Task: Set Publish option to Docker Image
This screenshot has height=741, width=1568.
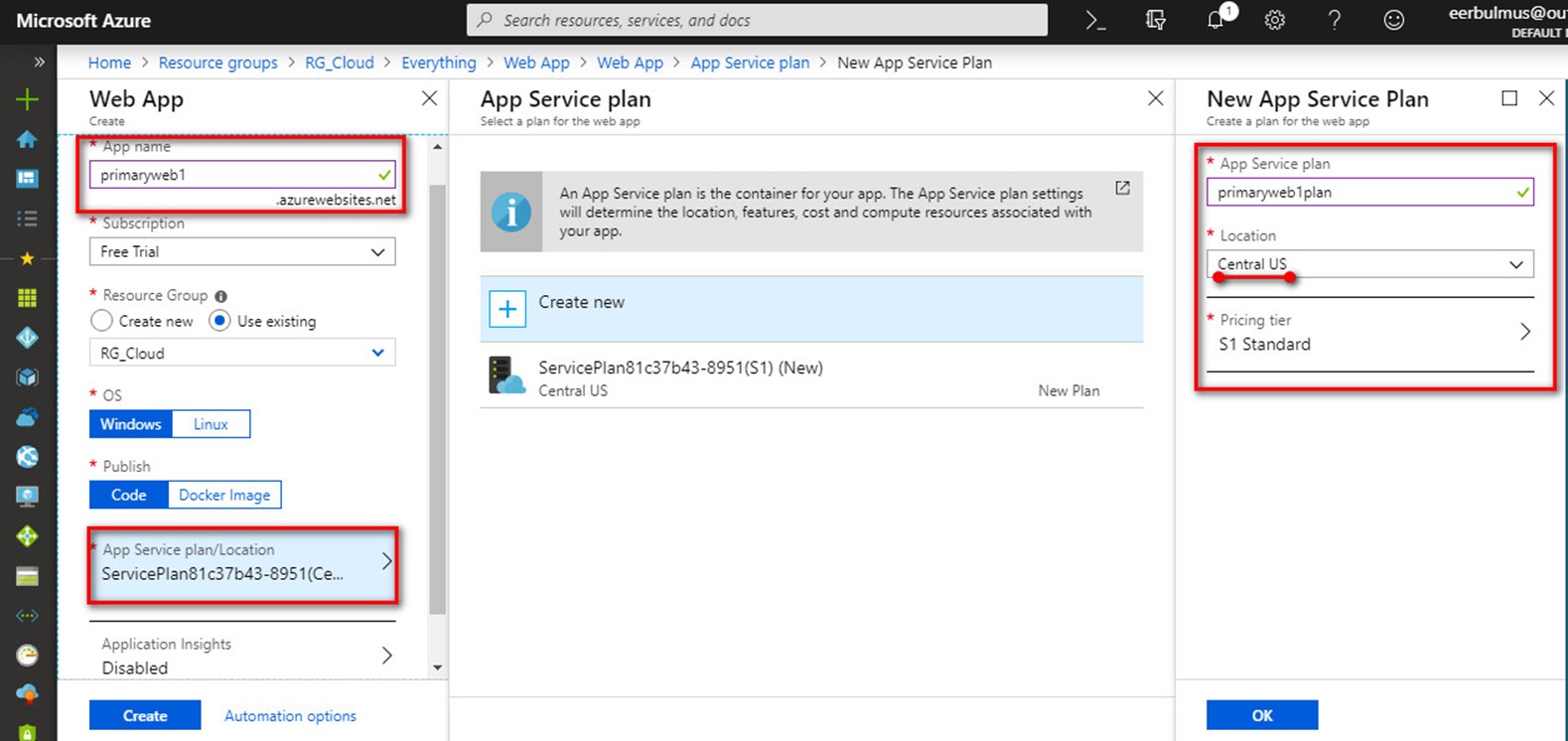Action: click(x=224, y=495)
